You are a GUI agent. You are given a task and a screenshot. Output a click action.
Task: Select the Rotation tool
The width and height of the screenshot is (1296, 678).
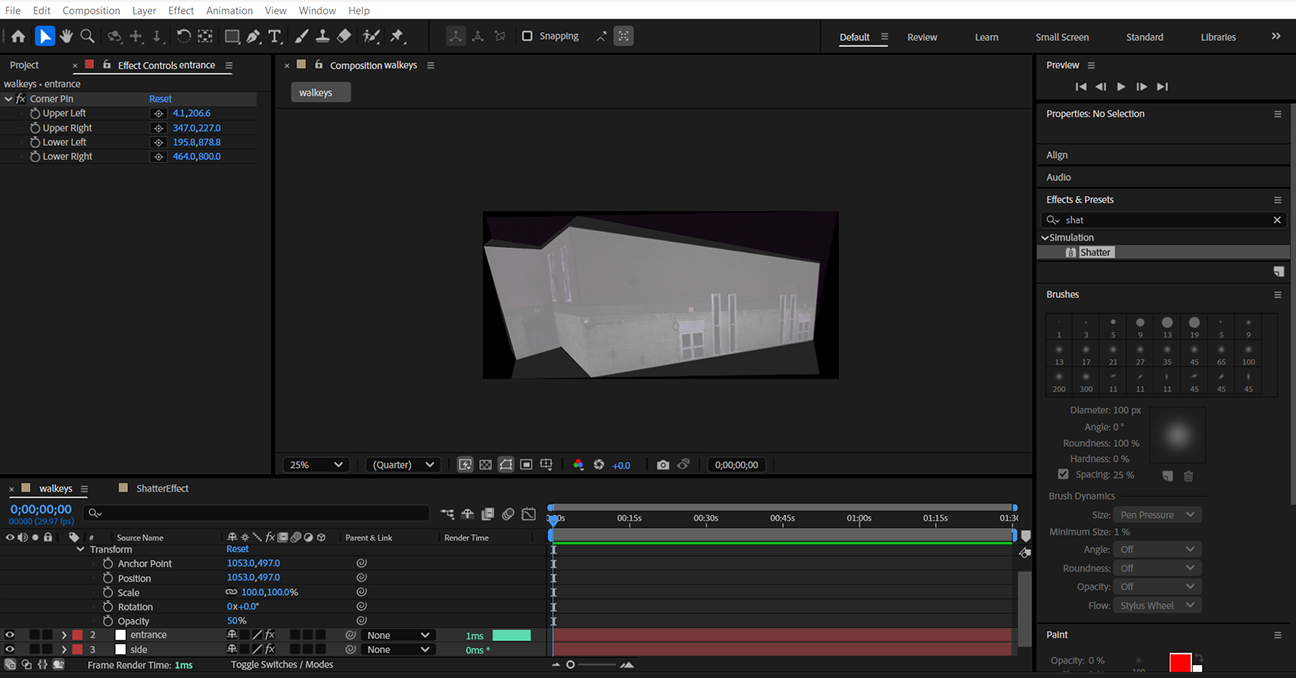(183, 36)
